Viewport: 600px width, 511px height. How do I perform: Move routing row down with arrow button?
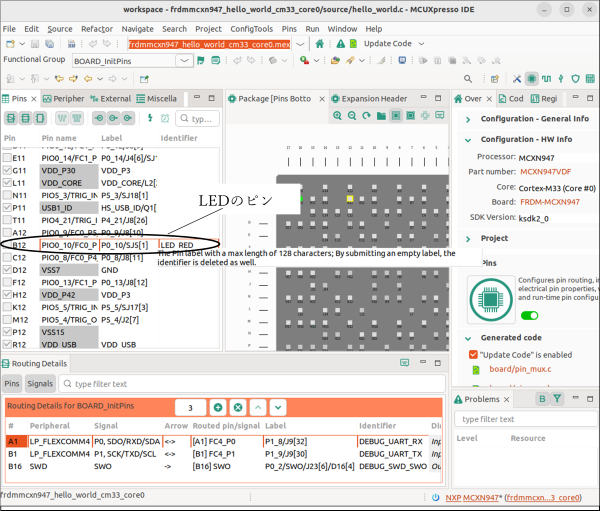click(x=278, y=408)
